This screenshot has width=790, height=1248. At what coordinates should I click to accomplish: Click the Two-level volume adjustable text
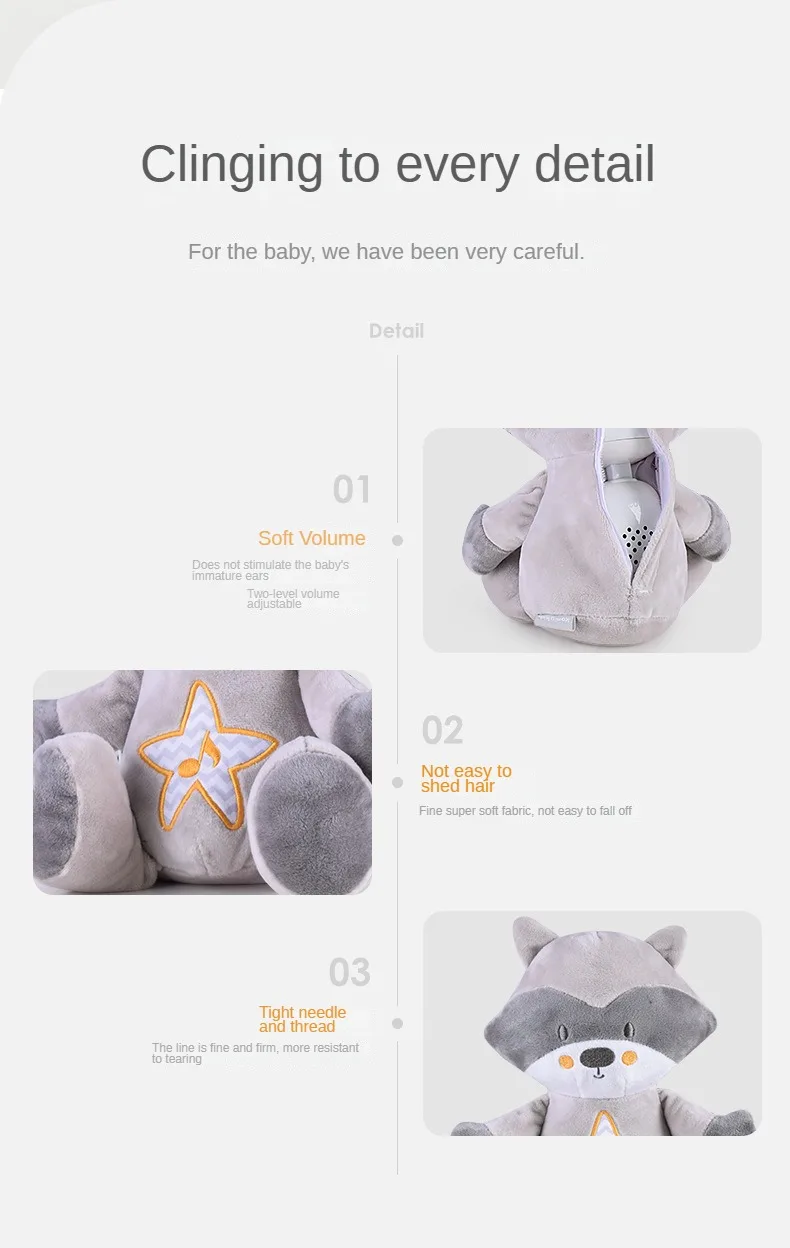coord(293,599)
